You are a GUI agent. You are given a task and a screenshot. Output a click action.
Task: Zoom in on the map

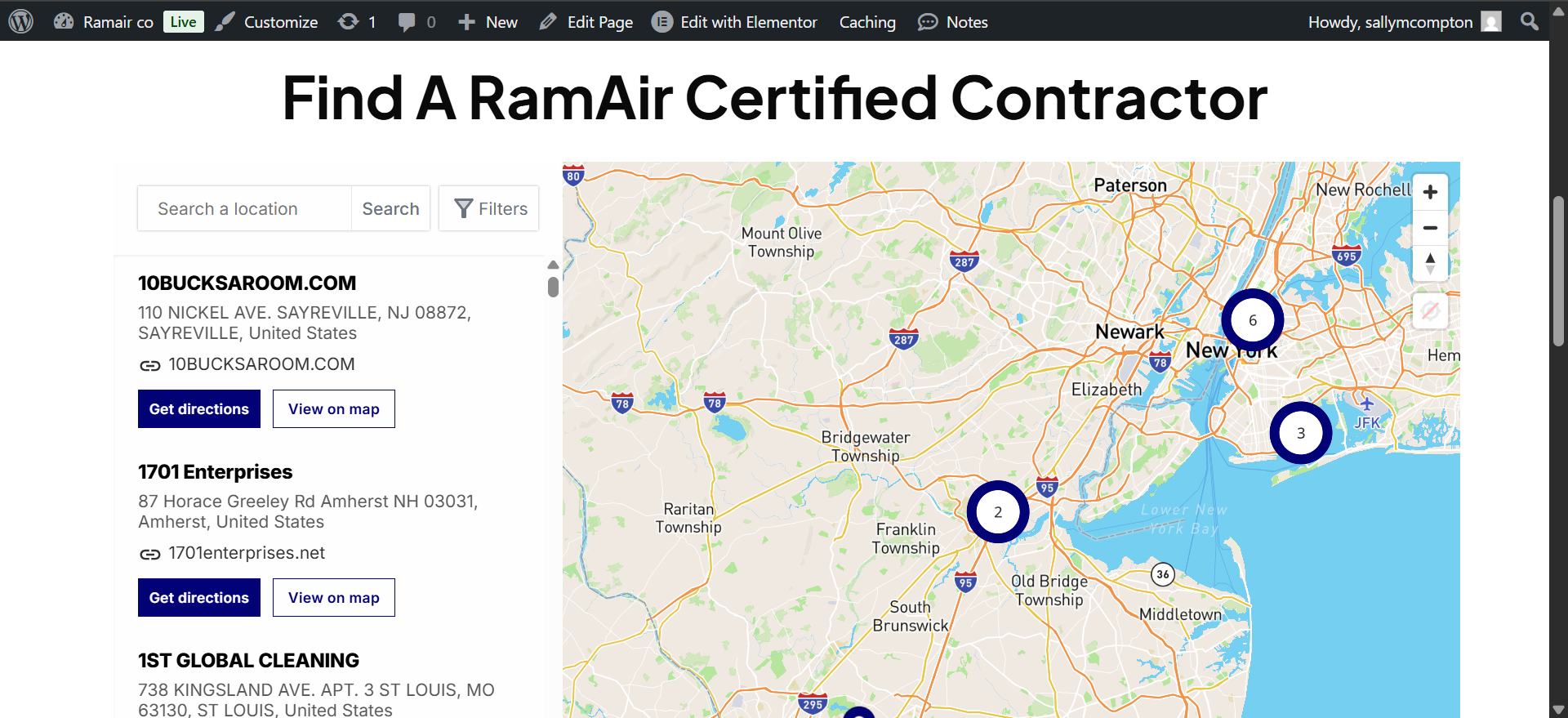(1430, 192)
